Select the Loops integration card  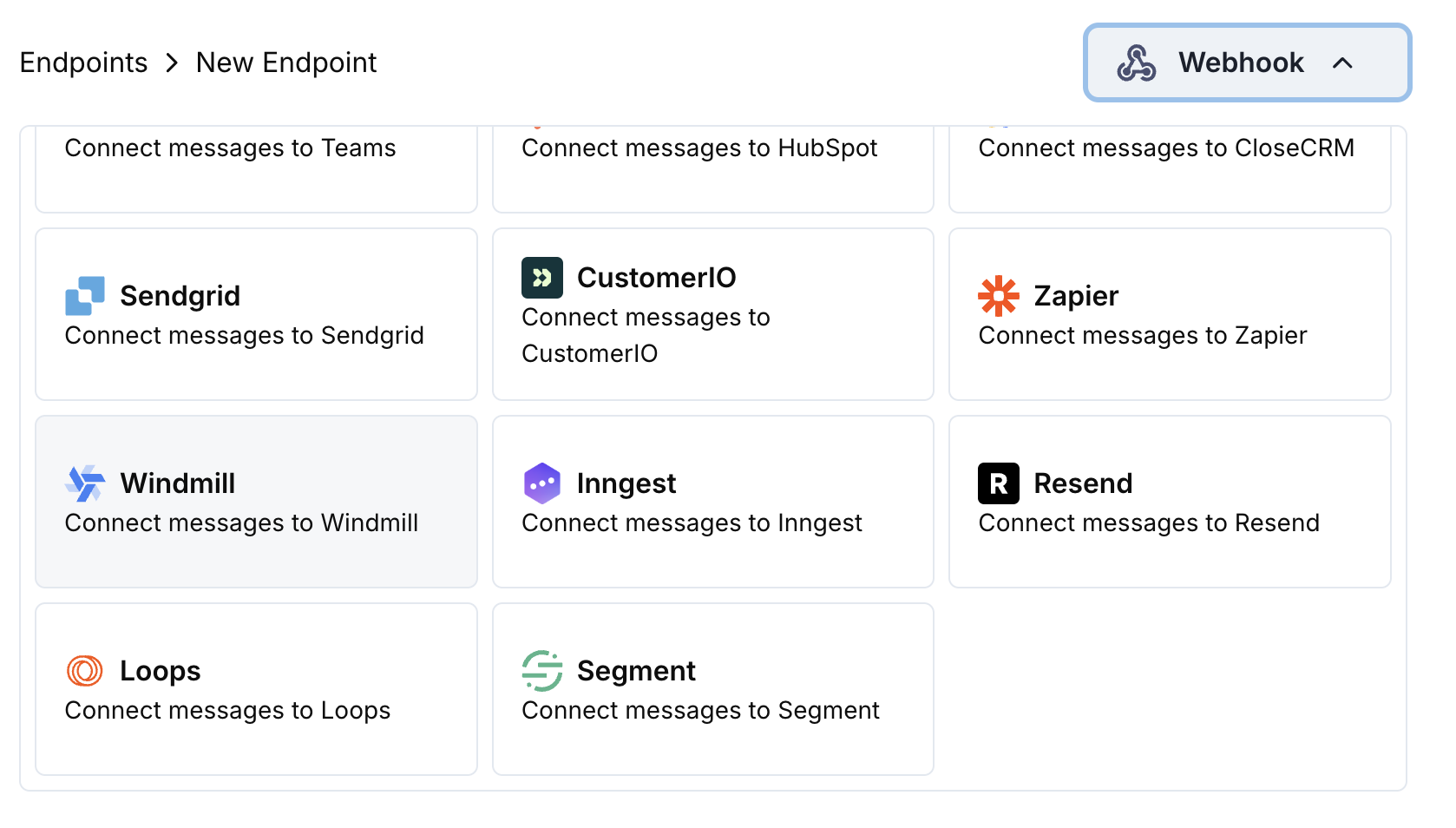click(x=256, y=688)
